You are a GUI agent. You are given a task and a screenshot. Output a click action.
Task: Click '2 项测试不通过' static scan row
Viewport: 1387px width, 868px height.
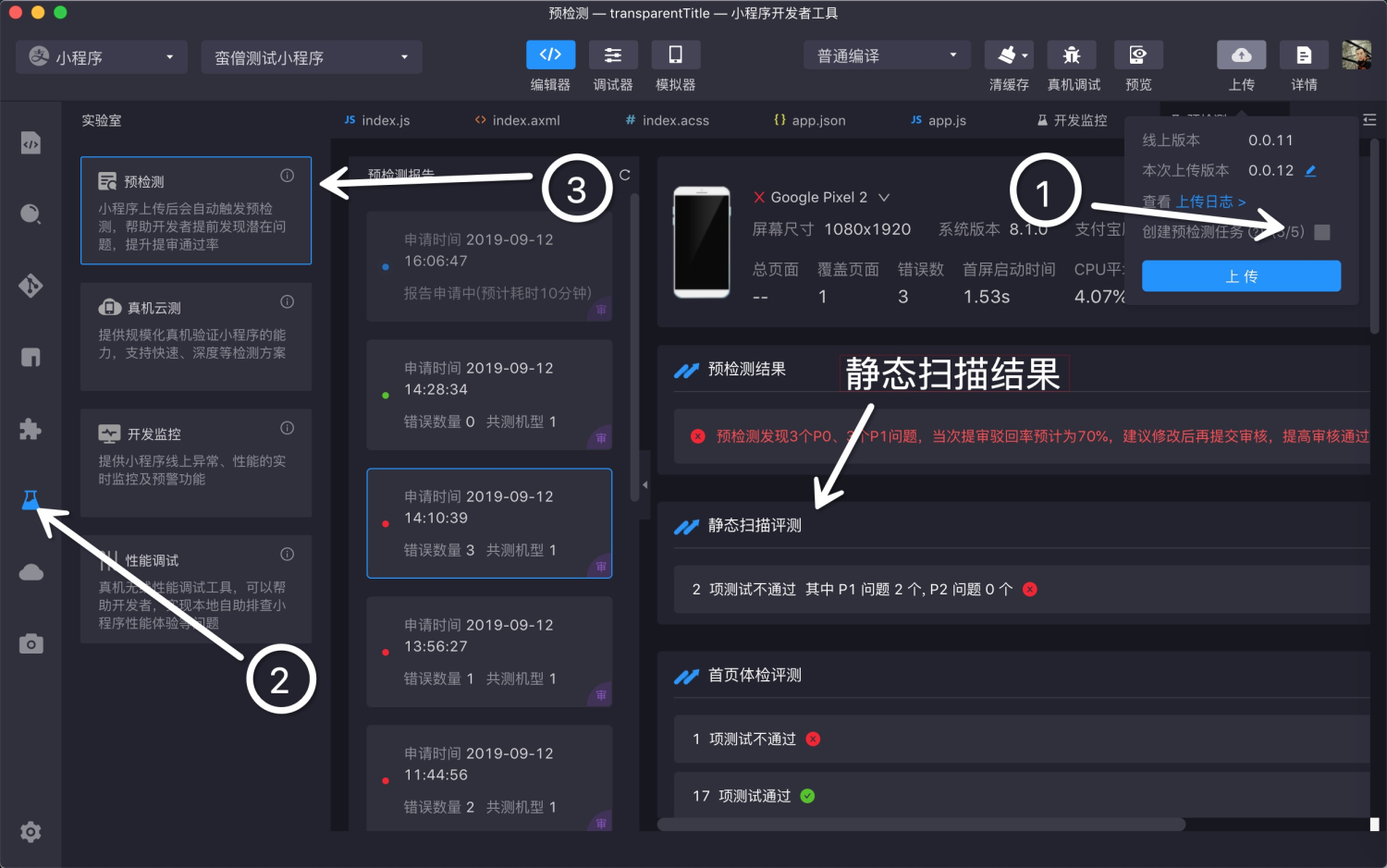(x=1022, y=590)
